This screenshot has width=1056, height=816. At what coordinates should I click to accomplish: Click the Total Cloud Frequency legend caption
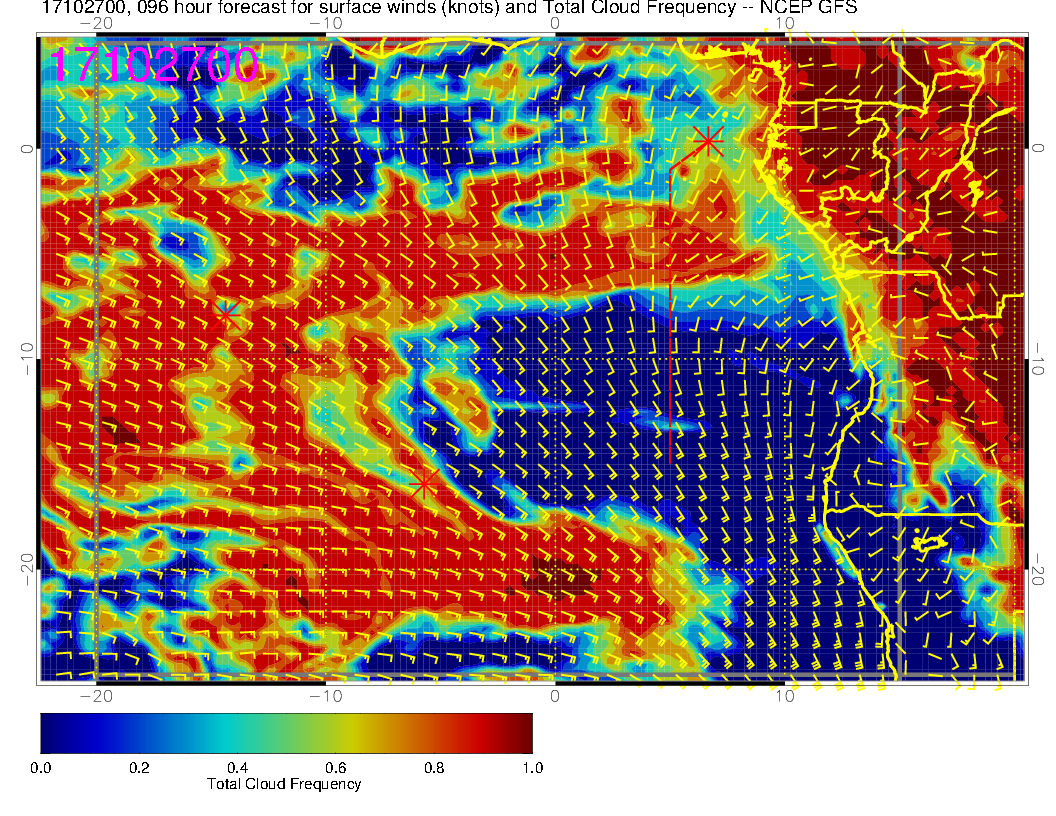(x=284, y=784)
